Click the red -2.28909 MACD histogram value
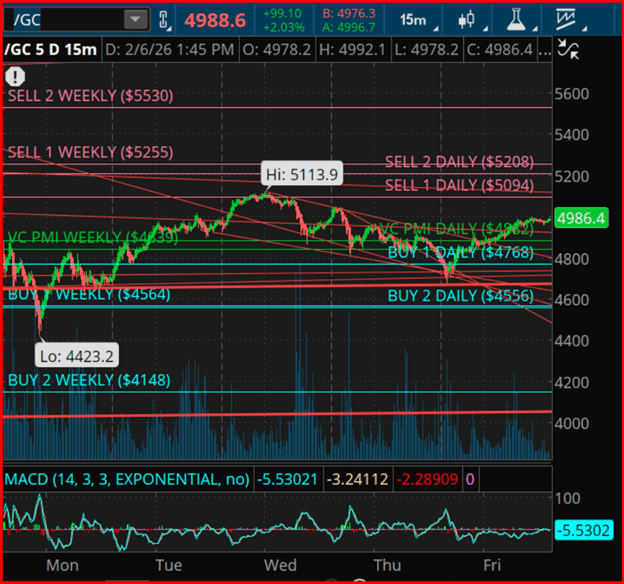The height and width of the screenshot is (584, 624). click(x=429, y=480)
